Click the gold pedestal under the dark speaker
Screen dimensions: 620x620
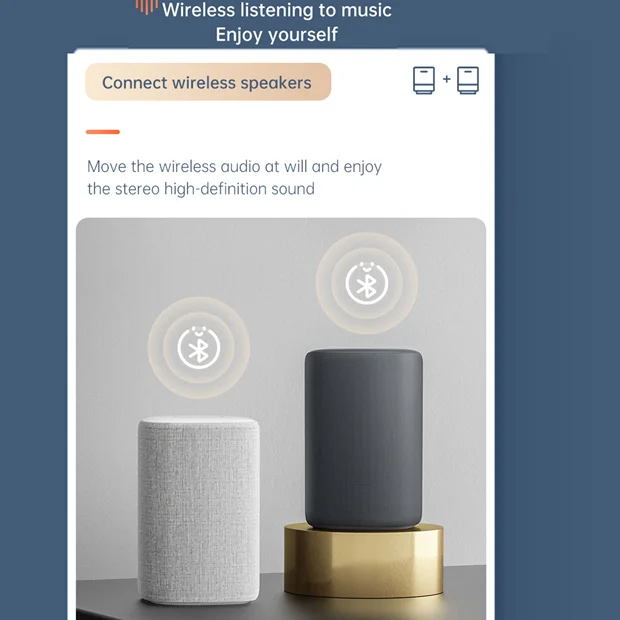pyautogui.click(x=364, y=561)
